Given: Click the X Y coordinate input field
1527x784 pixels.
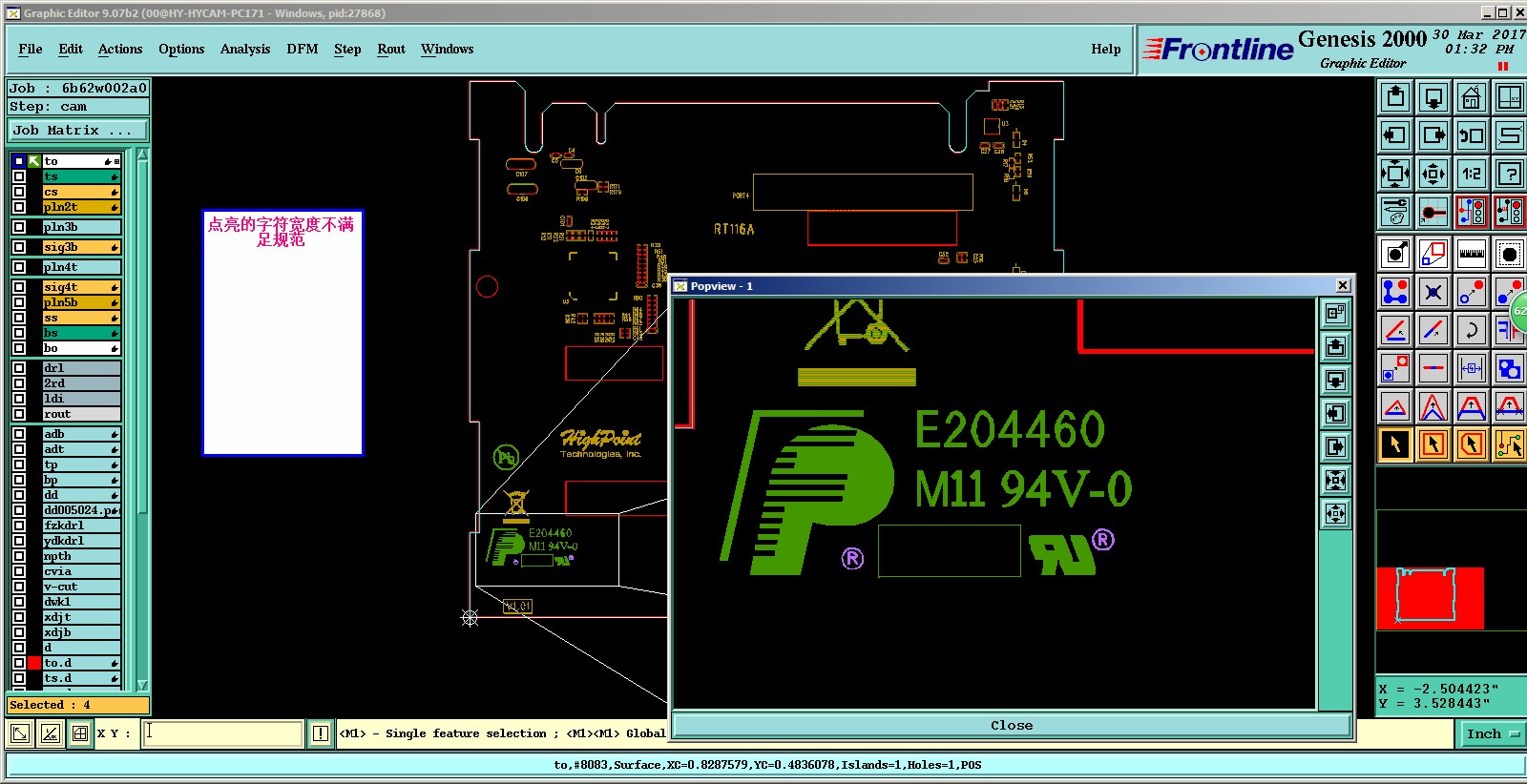Looking at the screenshot, I should click(223, 733).
